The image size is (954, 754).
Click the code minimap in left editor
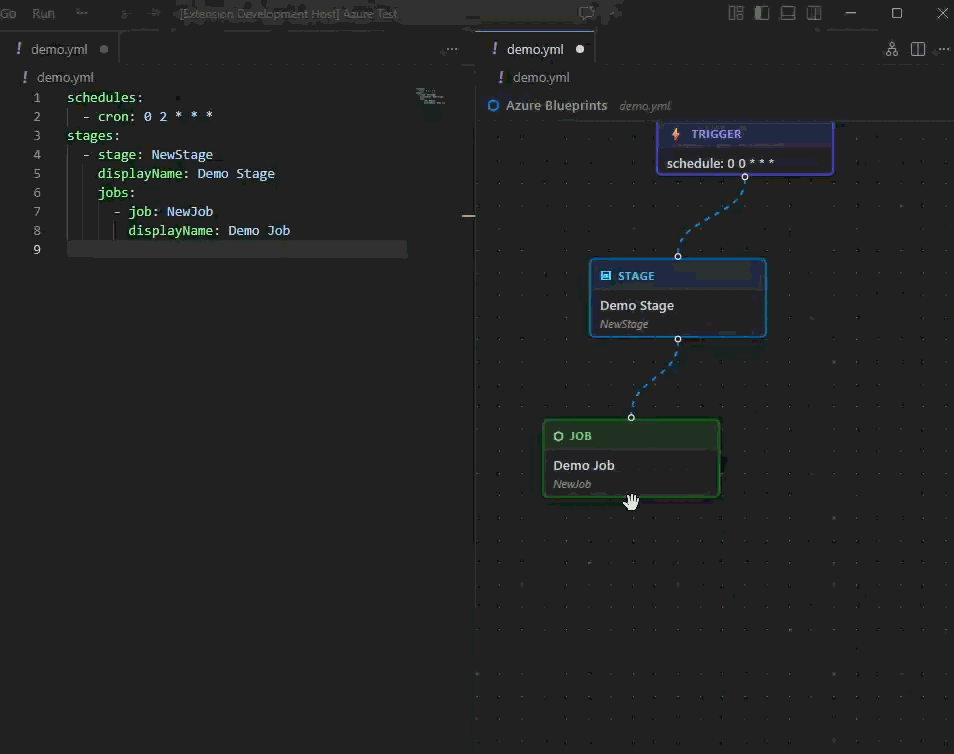pos(430,96)
